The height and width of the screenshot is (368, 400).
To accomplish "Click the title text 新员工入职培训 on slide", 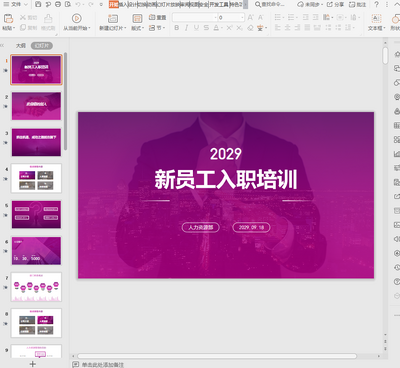I will [x=226, y=179].
